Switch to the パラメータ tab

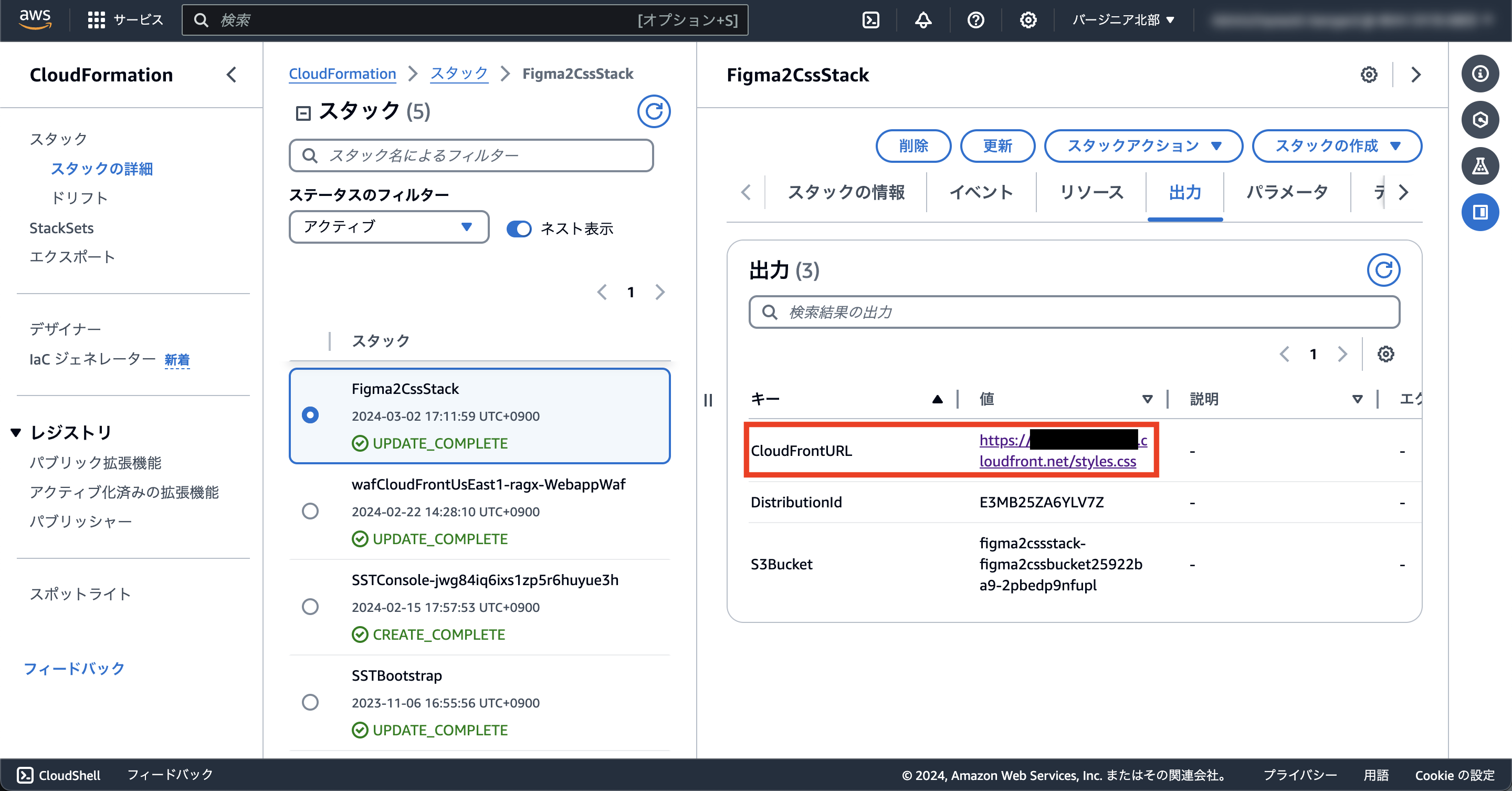1287,193
